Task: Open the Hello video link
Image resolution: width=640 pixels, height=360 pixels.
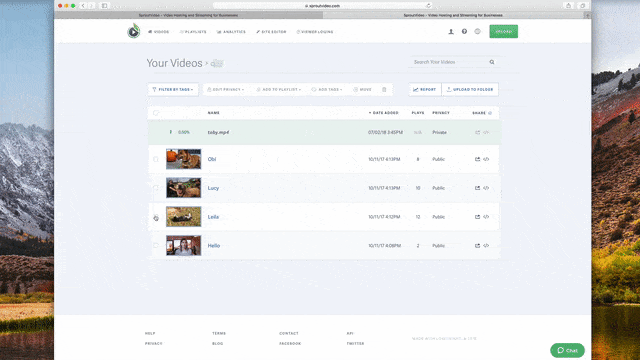Action: point(214,246)
